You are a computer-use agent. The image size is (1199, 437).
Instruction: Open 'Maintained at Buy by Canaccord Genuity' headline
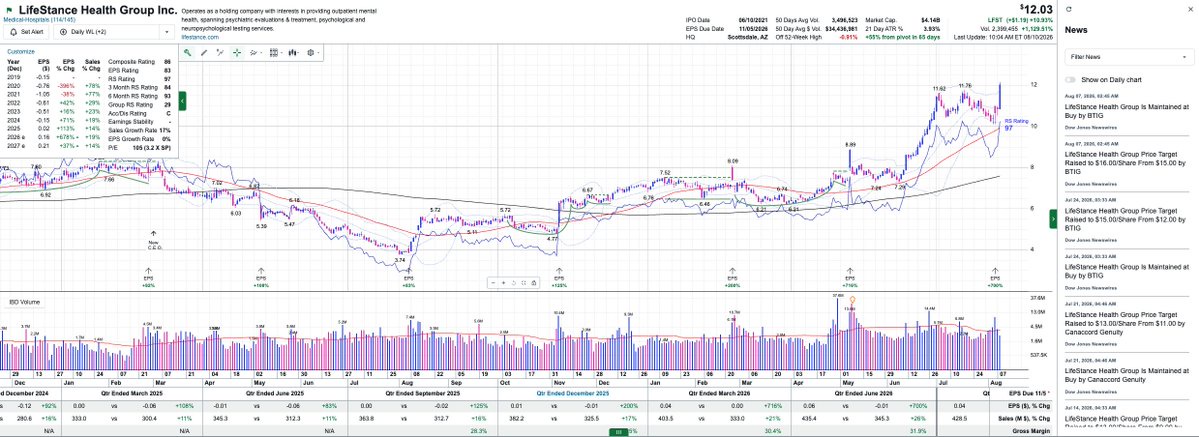1126,375
